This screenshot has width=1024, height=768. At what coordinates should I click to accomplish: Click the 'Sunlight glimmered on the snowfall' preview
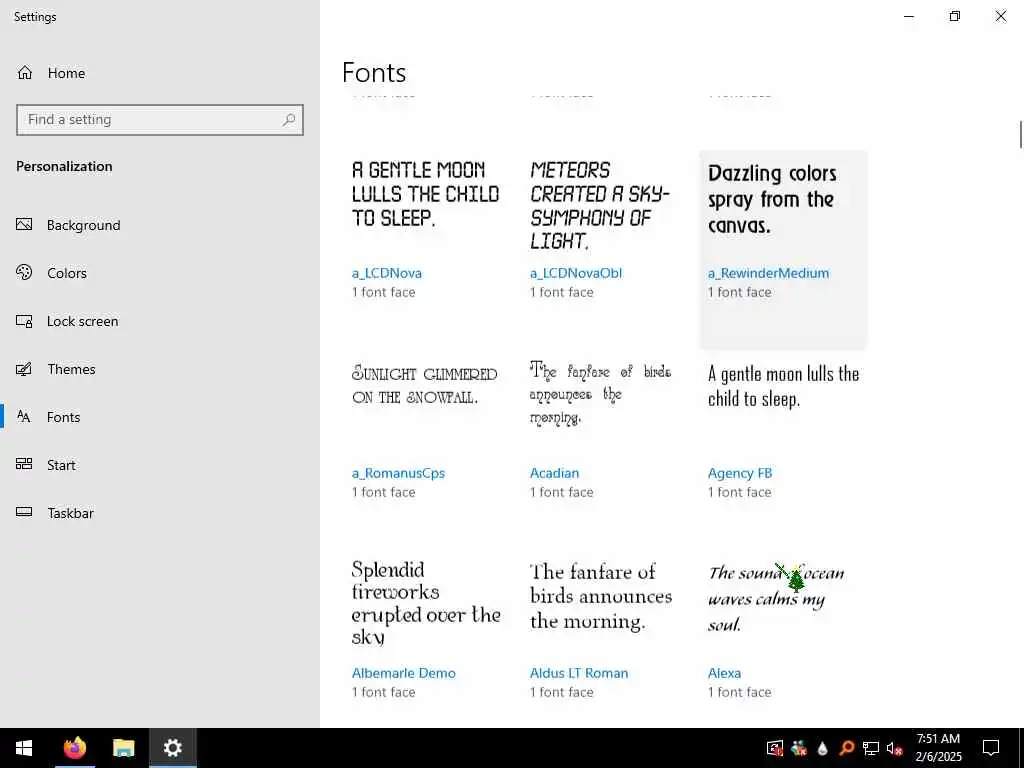(x=424, y=385)
